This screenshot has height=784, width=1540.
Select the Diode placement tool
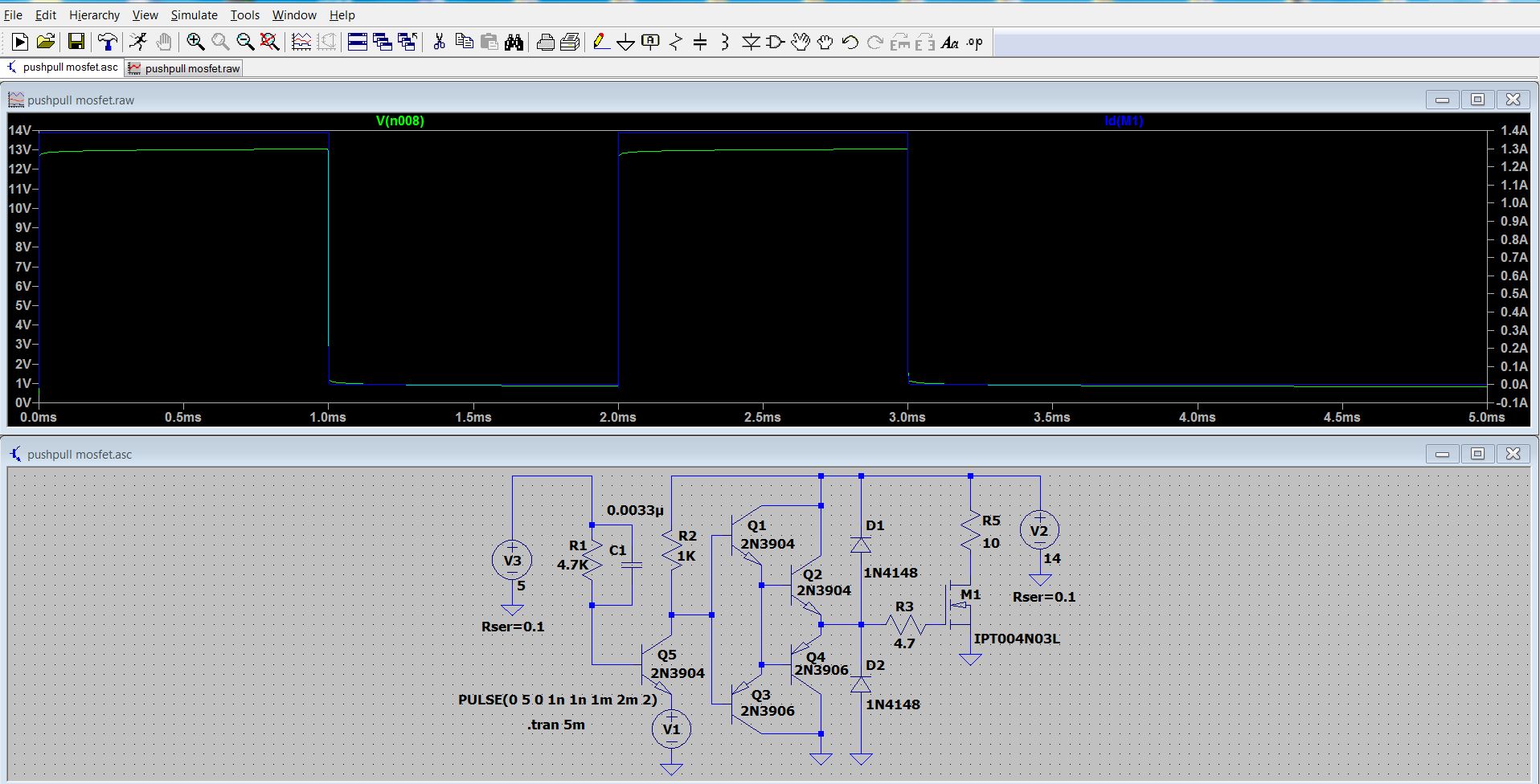tap(751, 42)
